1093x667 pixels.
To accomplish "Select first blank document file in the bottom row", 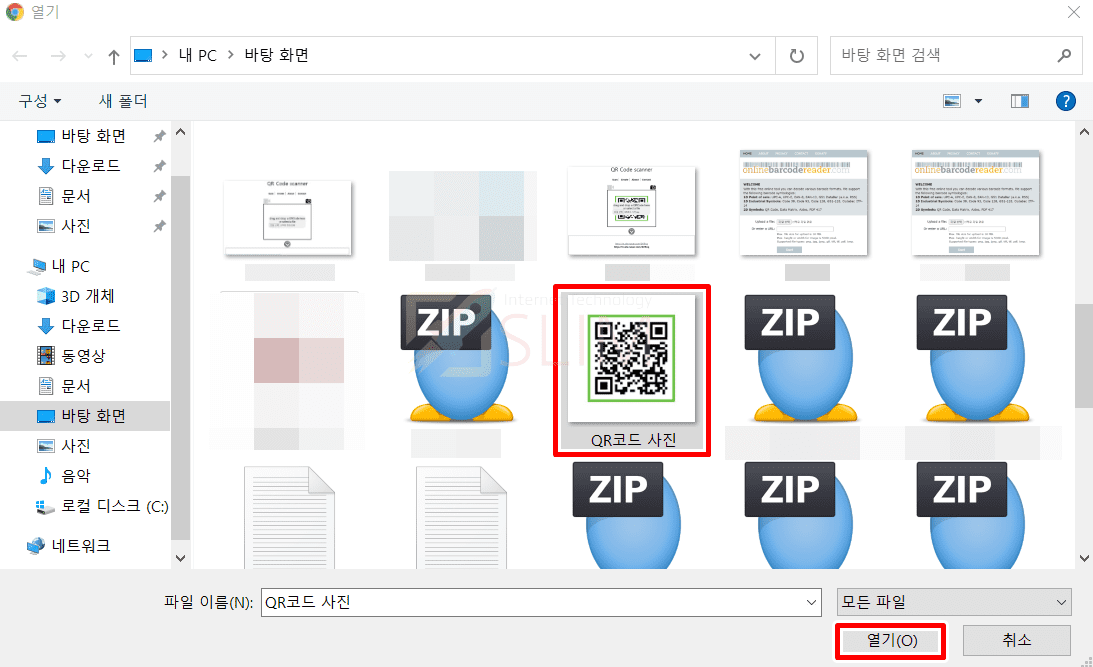I will point(289,518).
